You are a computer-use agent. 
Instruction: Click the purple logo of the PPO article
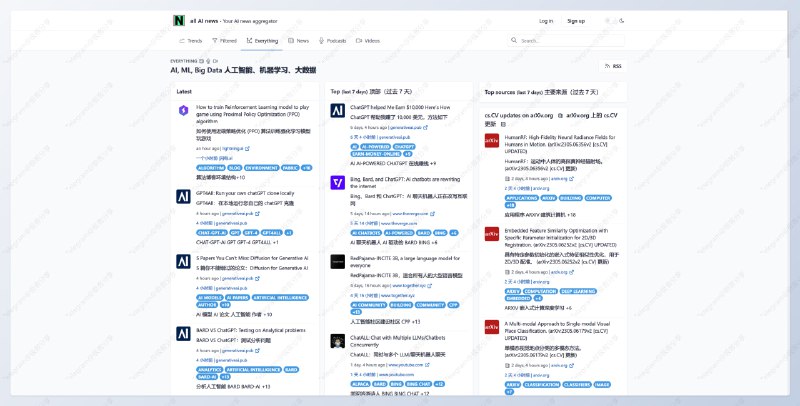[x=183, y=110]
